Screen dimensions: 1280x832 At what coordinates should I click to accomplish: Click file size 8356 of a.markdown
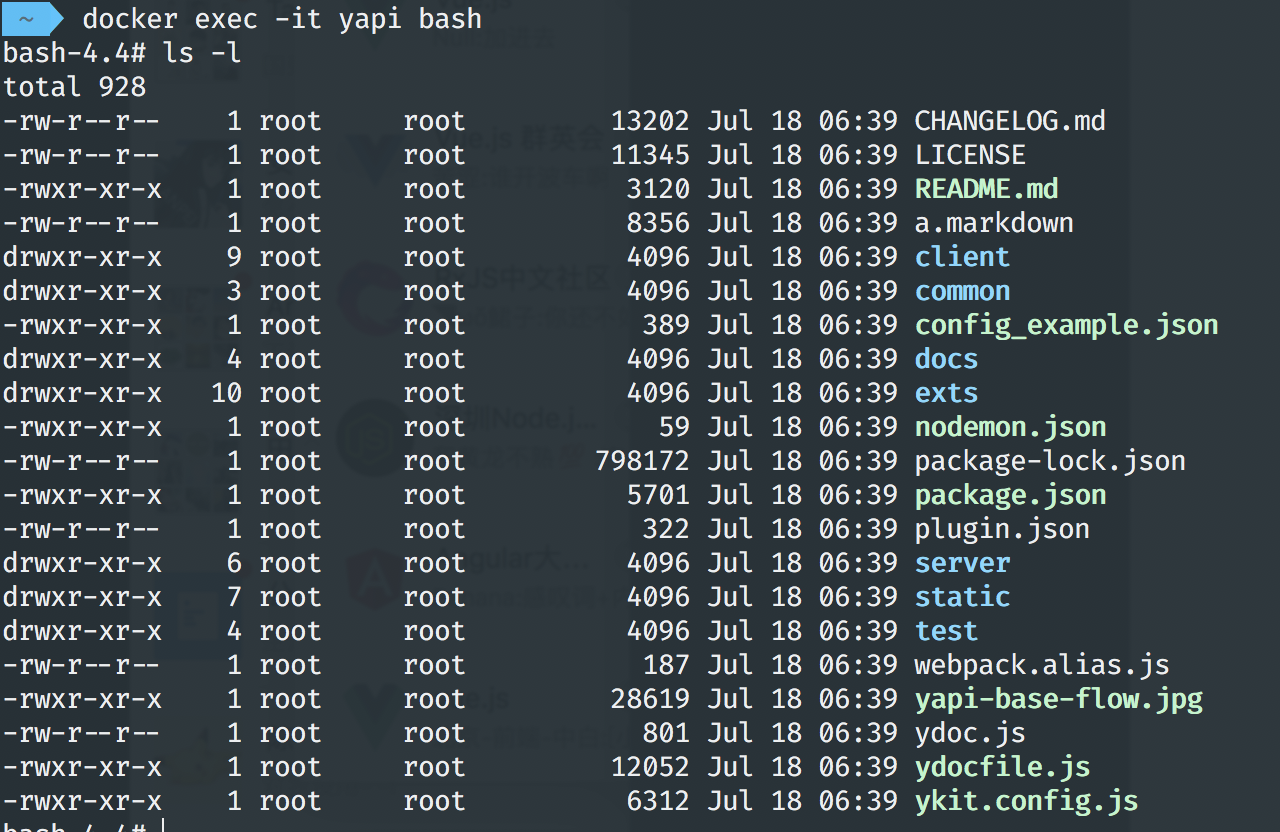(x=658, y=223)
